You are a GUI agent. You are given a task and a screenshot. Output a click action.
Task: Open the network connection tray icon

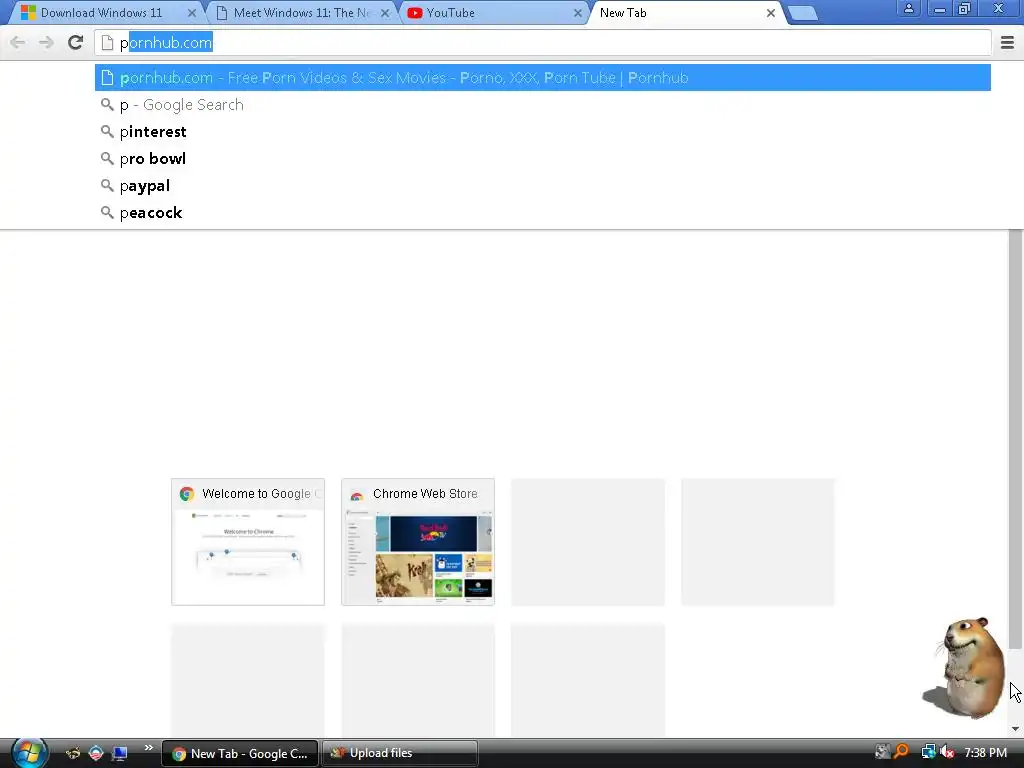tap(928, 752)
